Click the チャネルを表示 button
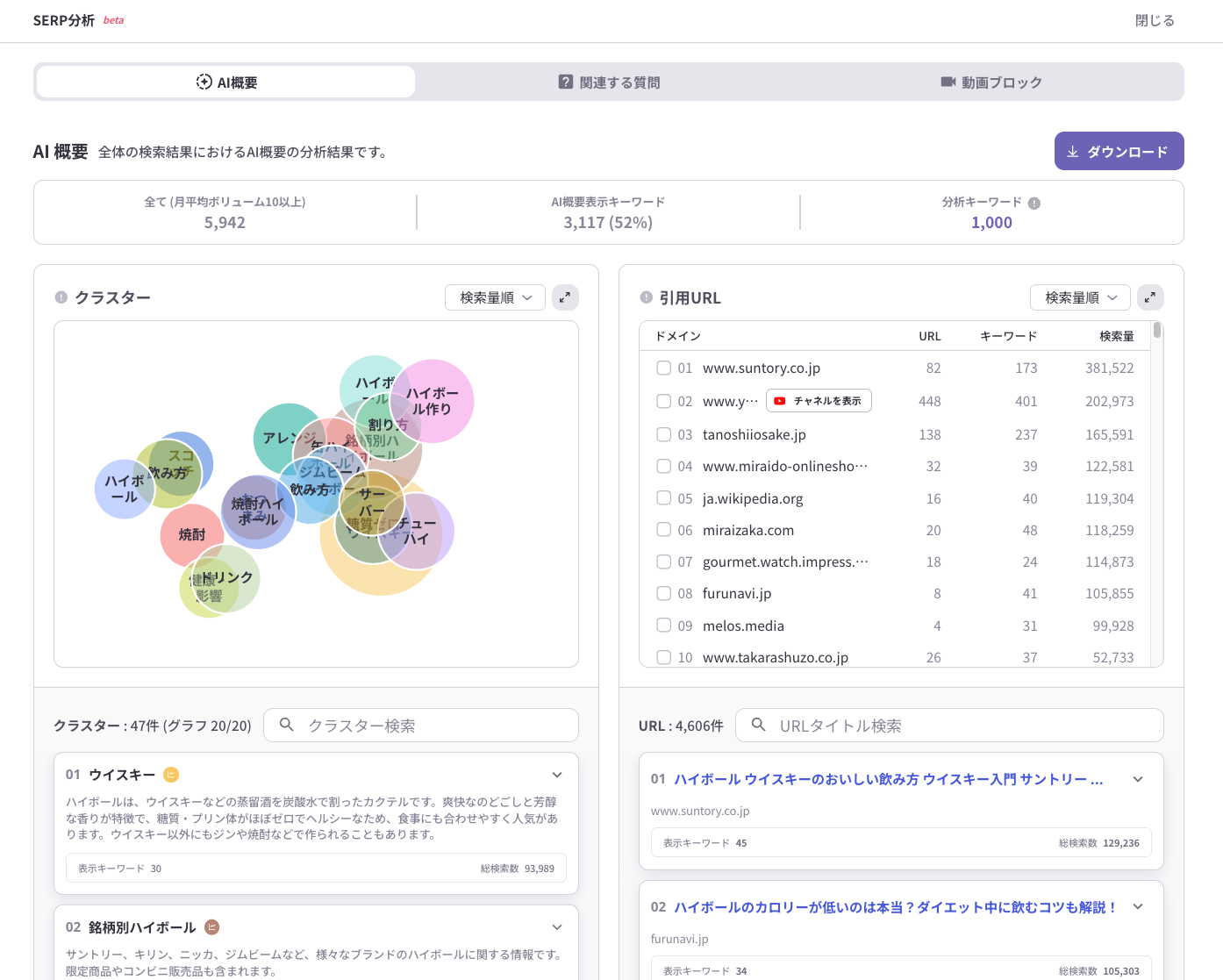Viewport: 1223px width, 980px height. point(819,401)
